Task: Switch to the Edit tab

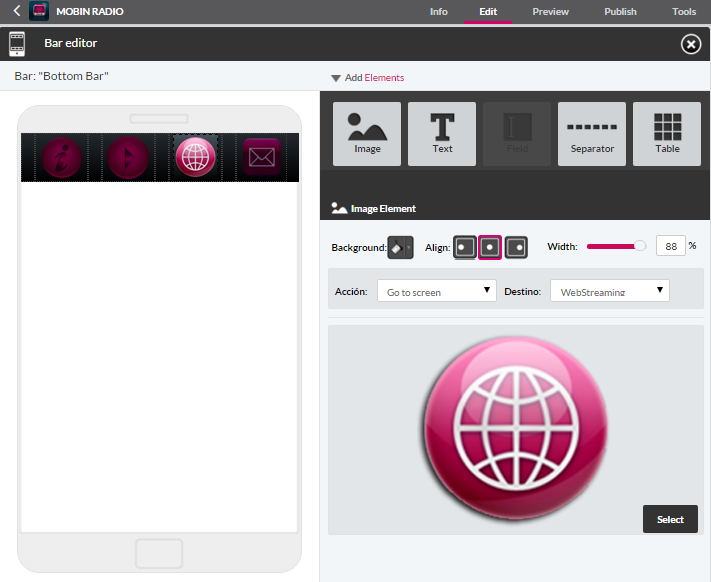Action: pyautogui.click(x=488, y=12)
